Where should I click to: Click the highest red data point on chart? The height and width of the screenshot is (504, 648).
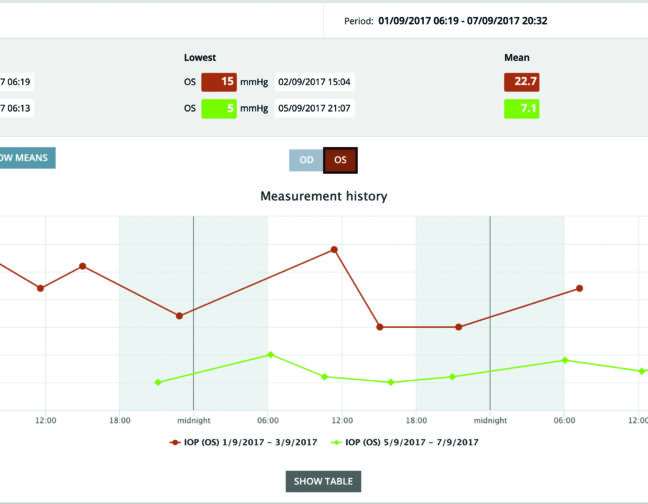[334, 250]
